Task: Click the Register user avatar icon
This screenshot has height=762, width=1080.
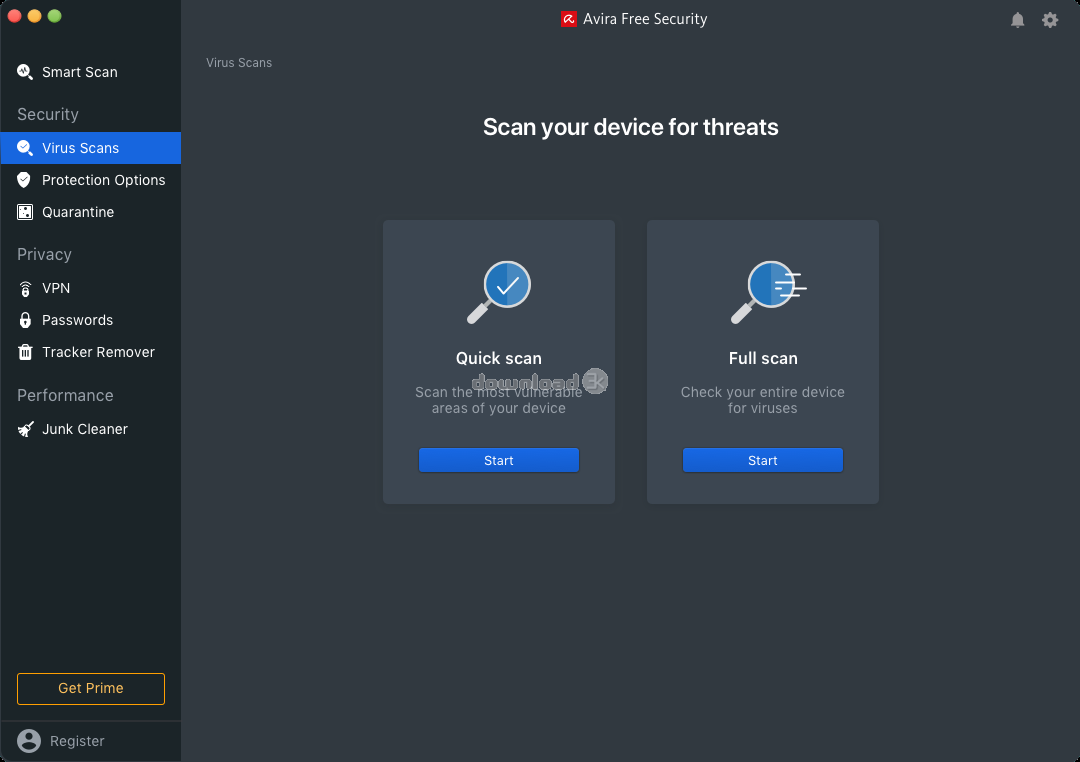Action: 29,741
